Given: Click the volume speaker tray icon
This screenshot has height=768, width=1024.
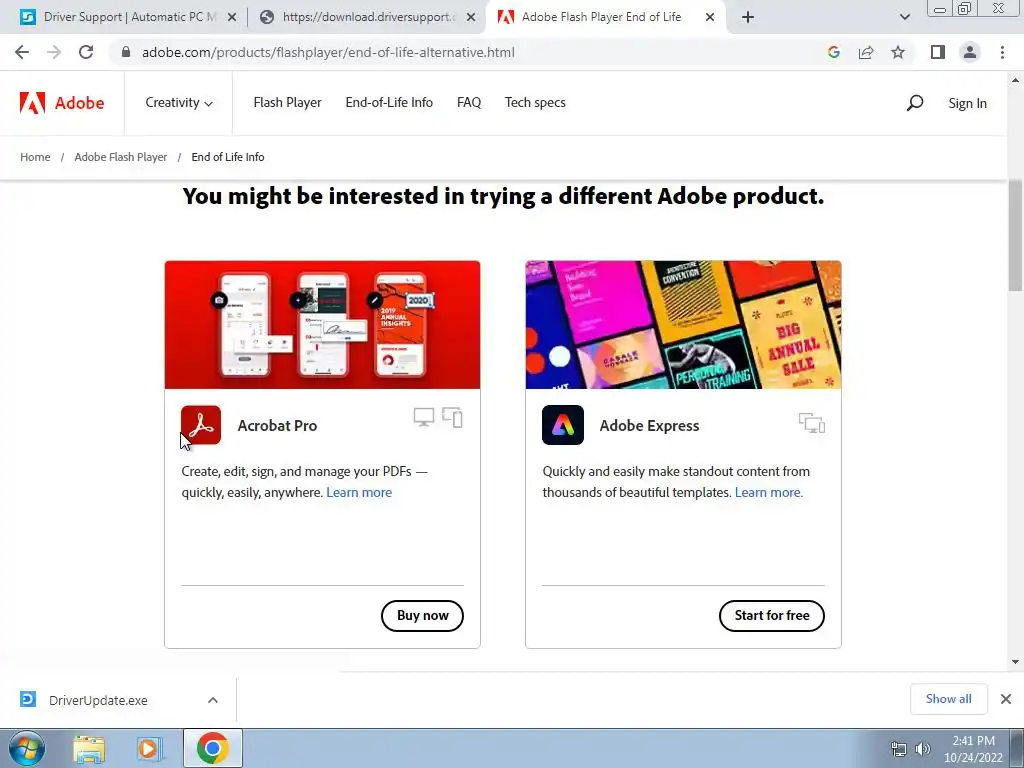Looking at the screenshot, I should pyautogui.click(x=922, y=749).
